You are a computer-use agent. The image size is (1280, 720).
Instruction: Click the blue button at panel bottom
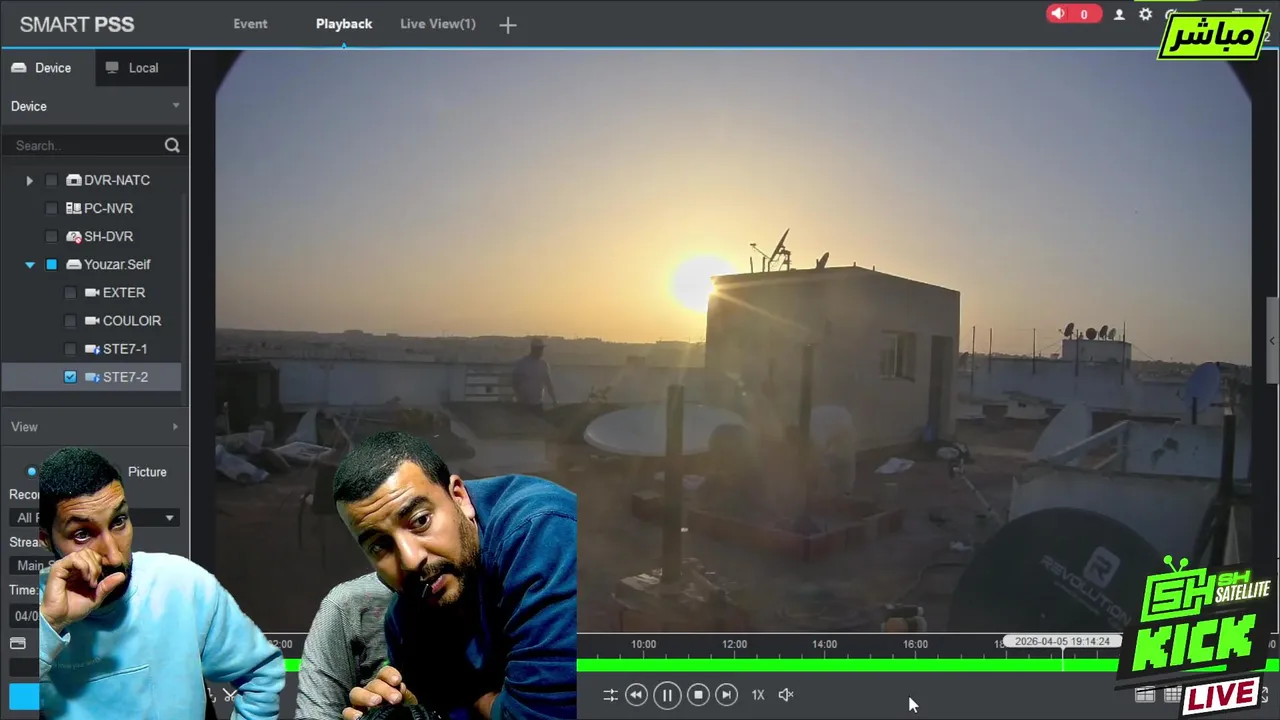(24, 696)
